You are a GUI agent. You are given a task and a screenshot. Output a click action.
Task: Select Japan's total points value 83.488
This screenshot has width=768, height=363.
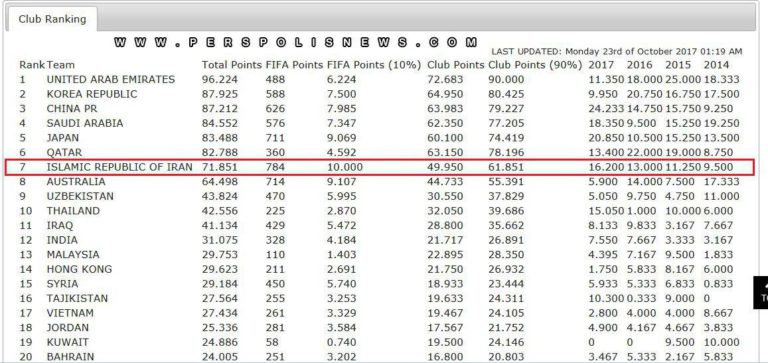(219, 138)
